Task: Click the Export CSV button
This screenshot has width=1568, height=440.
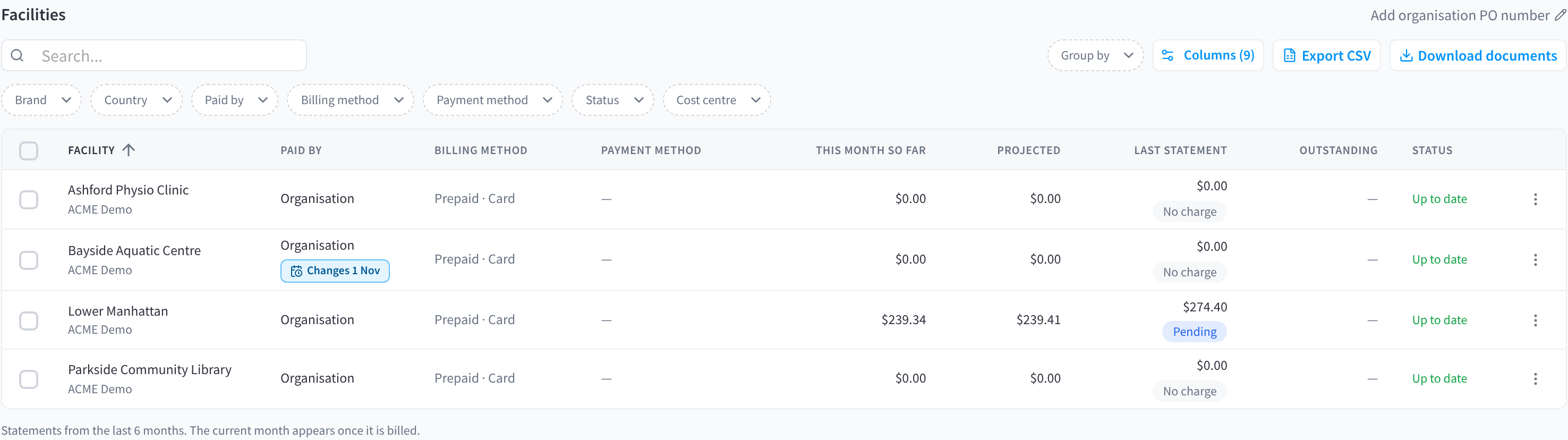Action: (x=1327, y=55)
